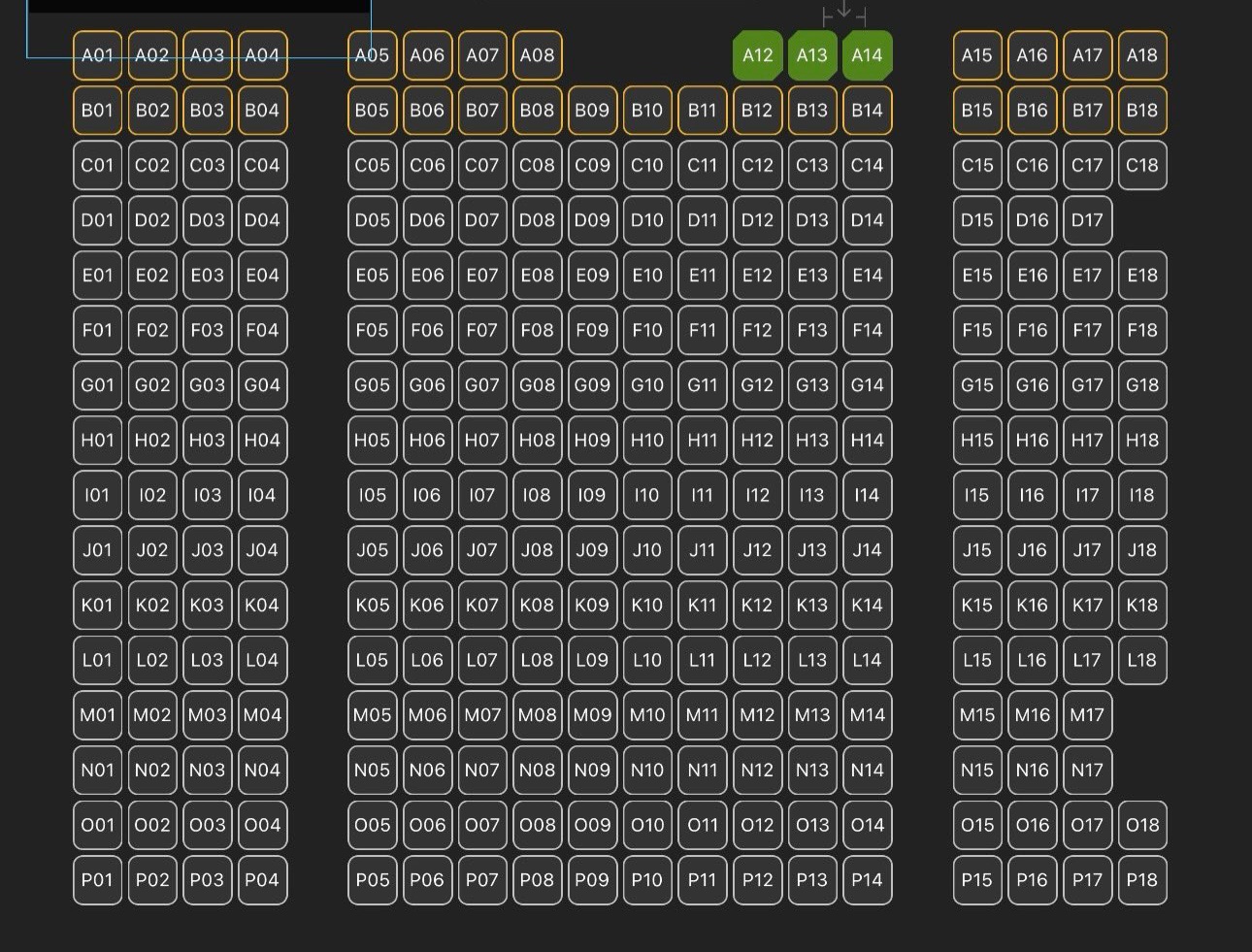Select seat I05

coord(372,495)
